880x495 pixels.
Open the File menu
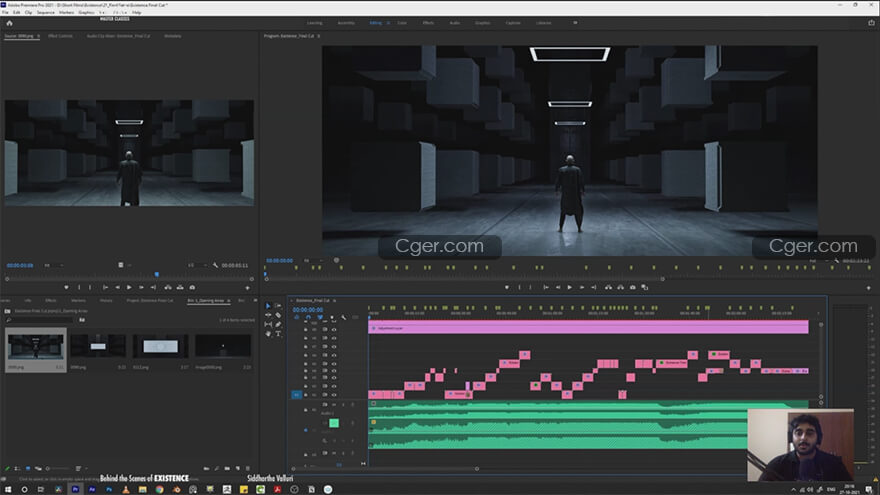click(5, 12)
